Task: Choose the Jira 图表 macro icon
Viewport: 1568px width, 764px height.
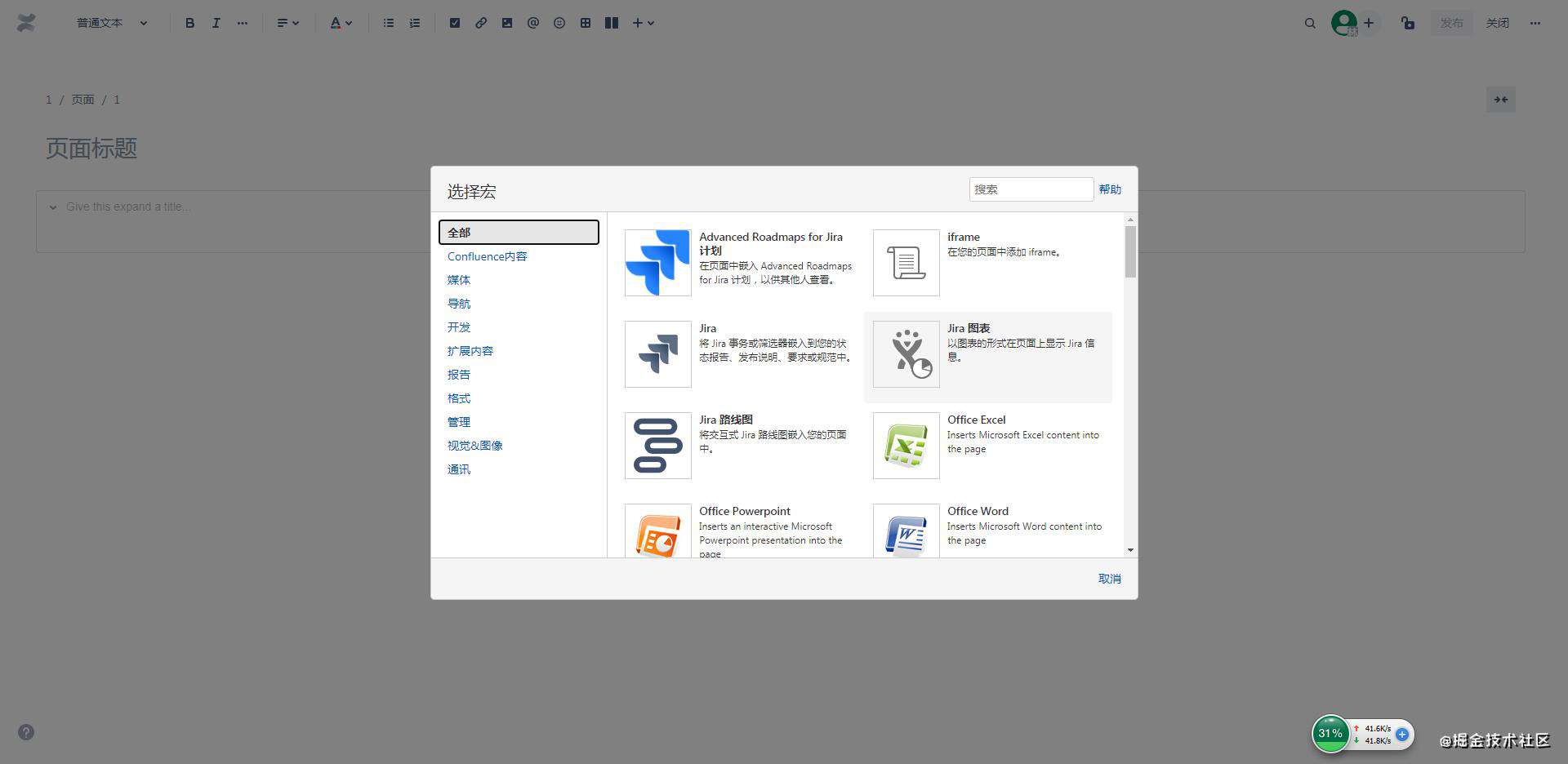Action: pos(906,354)
